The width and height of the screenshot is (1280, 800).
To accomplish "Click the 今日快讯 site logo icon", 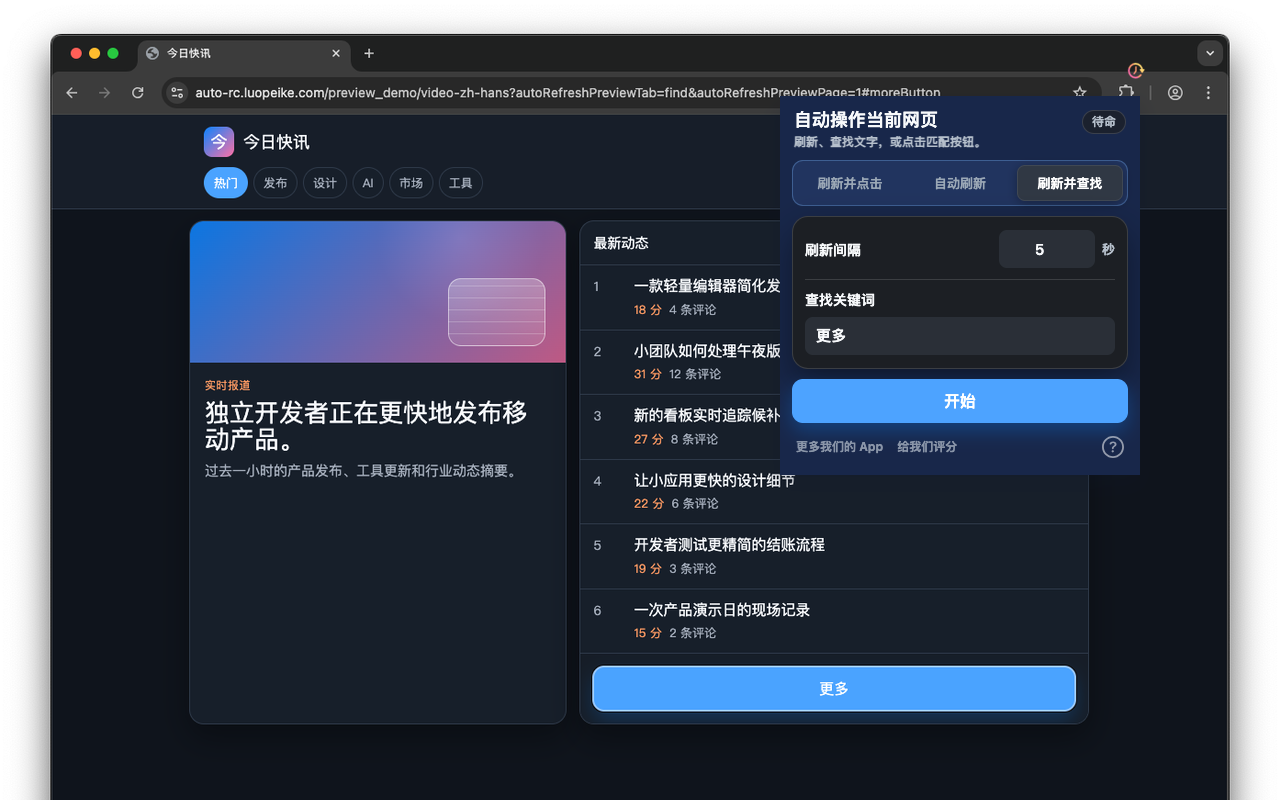I will (219, 142).
